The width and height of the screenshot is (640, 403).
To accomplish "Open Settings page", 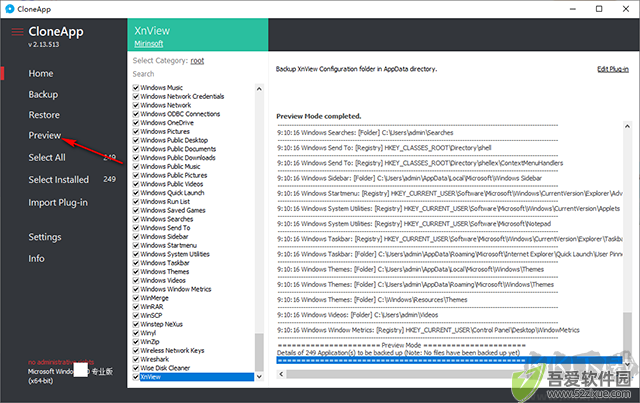I will (45, 237).
